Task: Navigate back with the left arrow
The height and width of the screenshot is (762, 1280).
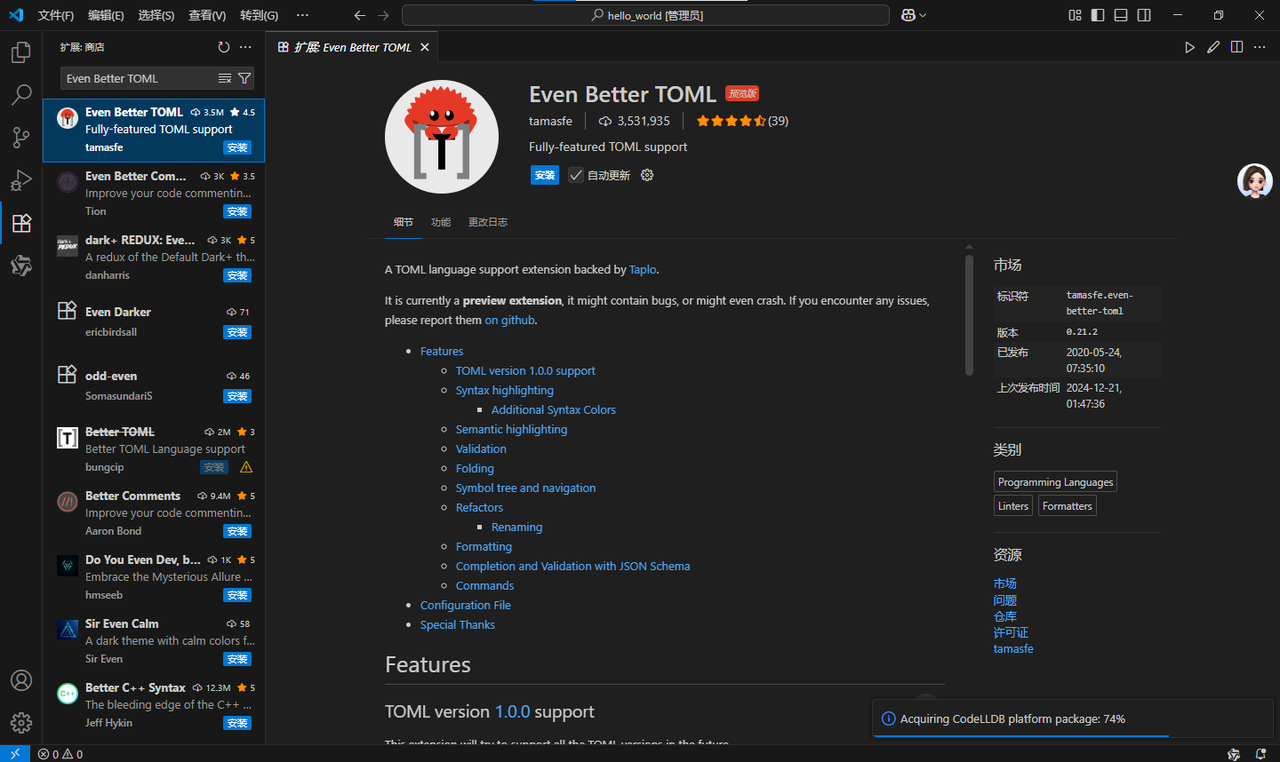Action: click(360, 15)
